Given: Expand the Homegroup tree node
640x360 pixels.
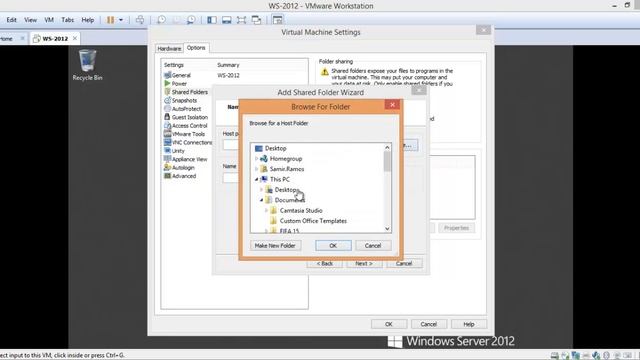Looking at the screenshot, I should pos(257,159).
